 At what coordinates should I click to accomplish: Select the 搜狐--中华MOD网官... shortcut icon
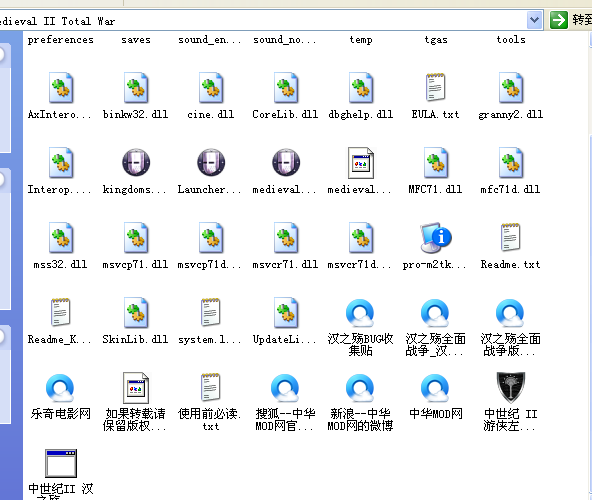[x=285, y=388]
